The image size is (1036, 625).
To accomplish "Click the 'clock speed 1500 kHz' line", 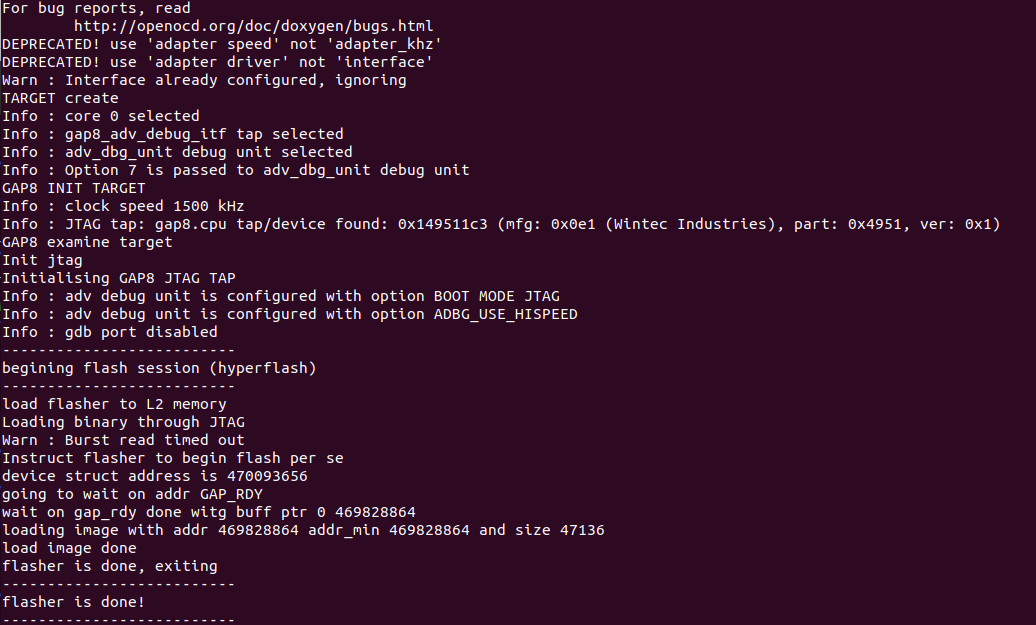I will (123, 206).
